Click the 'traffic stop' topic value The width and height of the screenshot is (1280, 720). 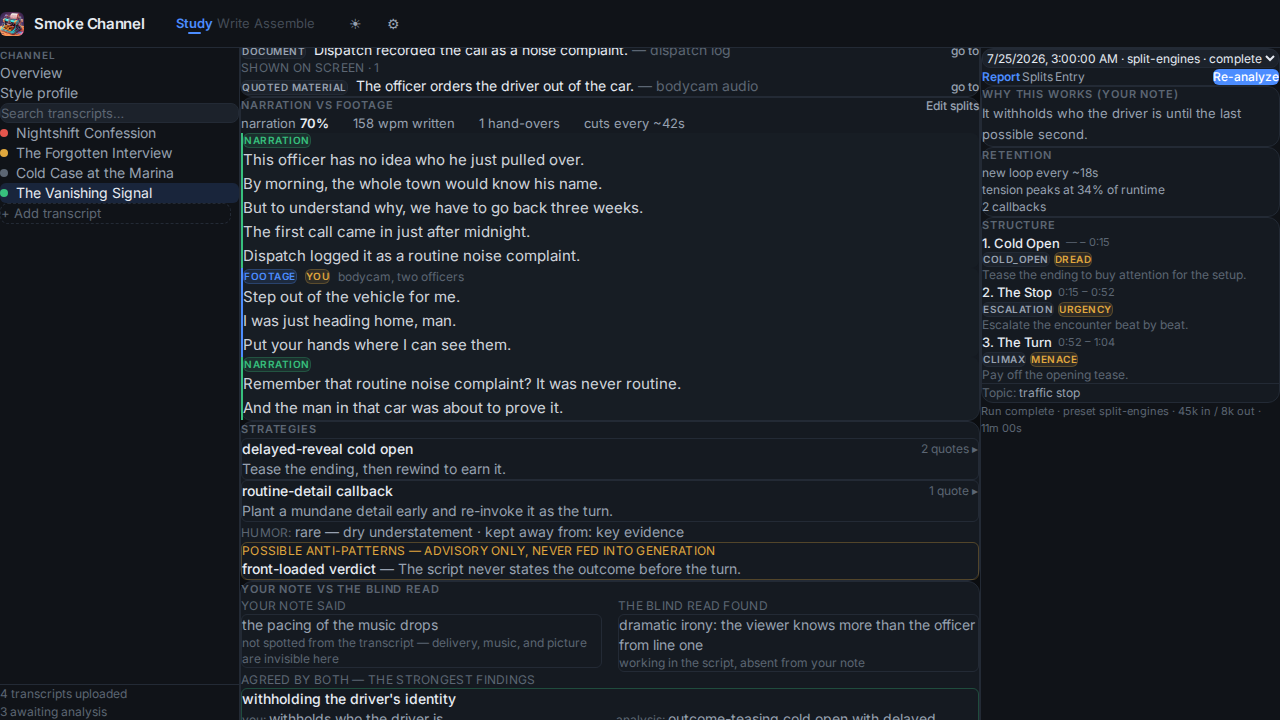coord(1049,393)
